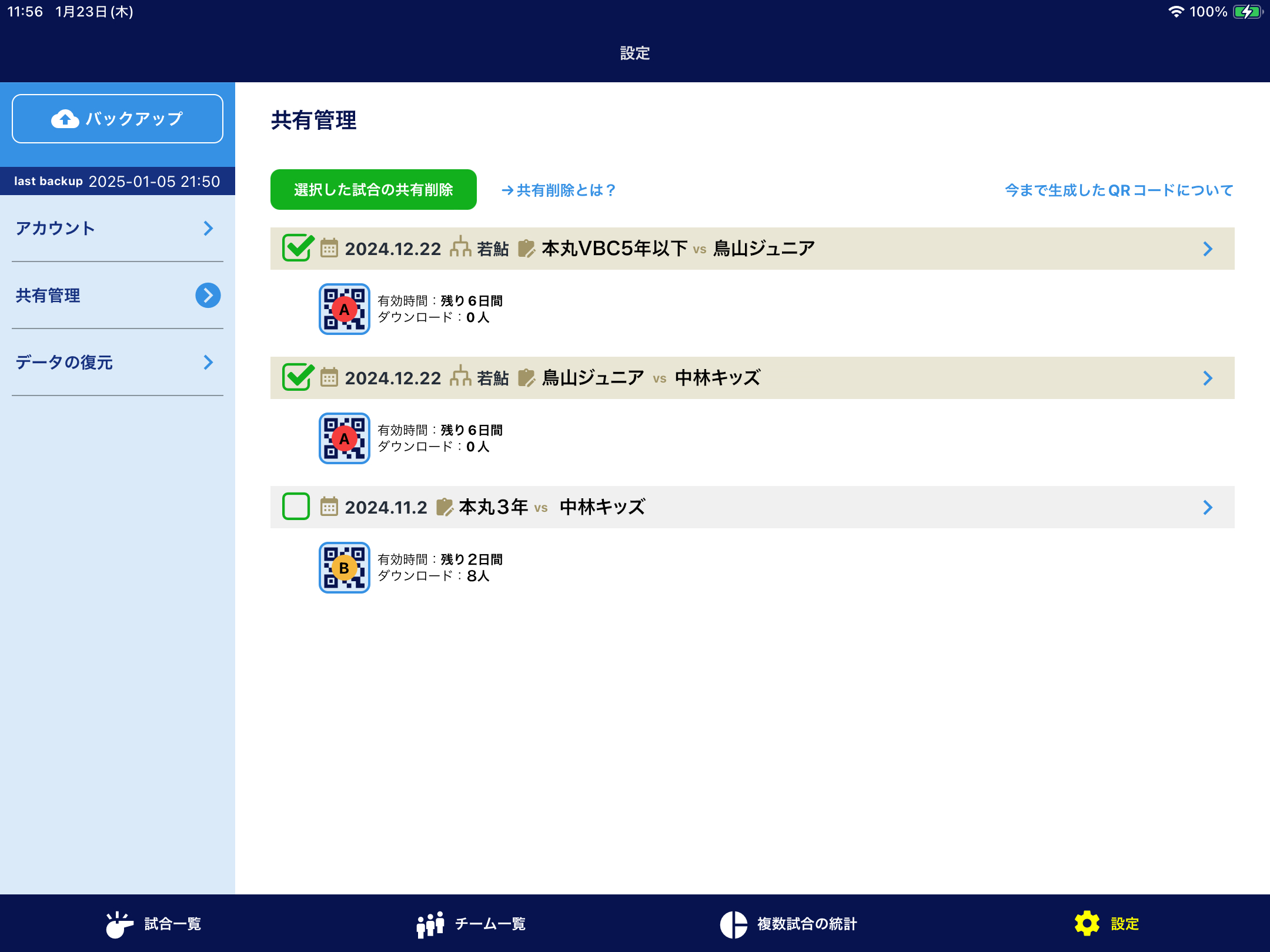This screenshot has height=952, width=1270.
Task: Uncheck the 鳥山ジュニア vs 中林キッズ checkbox
Action: [x=297, y=377]
